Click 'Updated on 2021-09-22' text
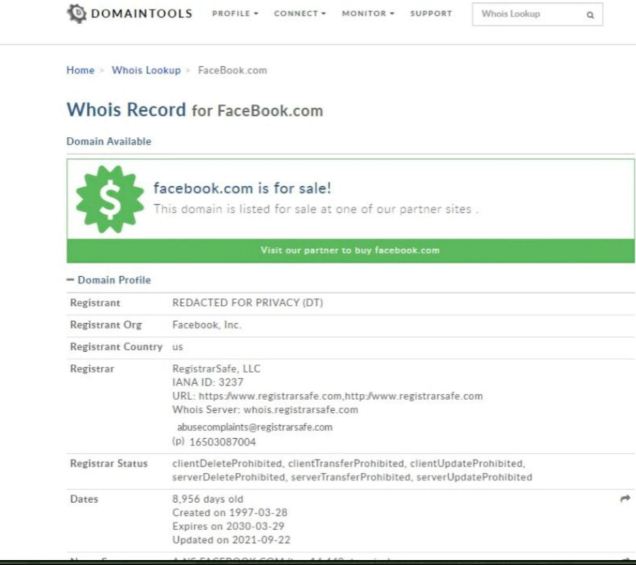Viewport: 636px width, 565px height. tap(231, 540)
